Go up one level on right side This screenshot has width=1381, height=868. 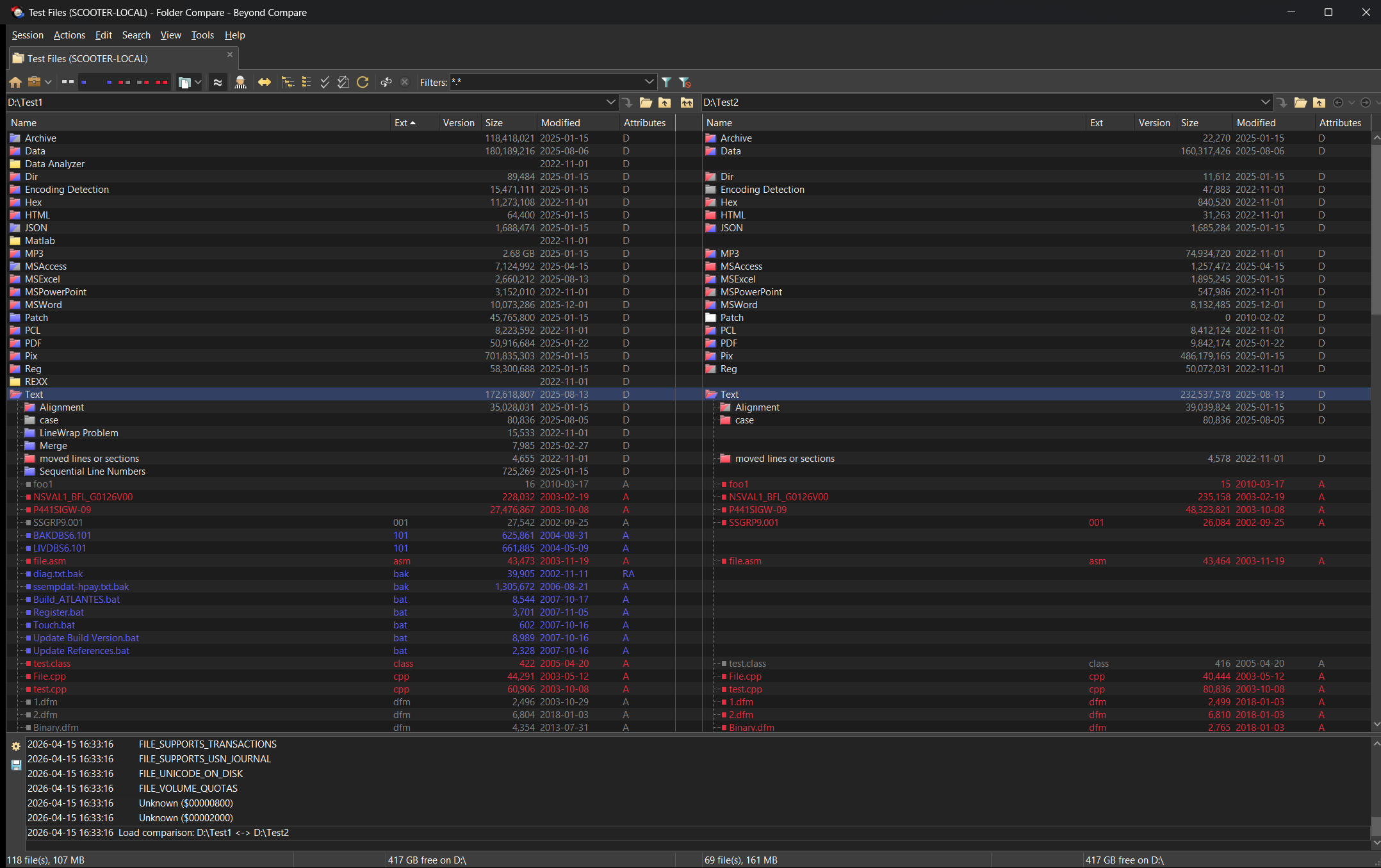pyautogui.click(x=1319, y=102)
